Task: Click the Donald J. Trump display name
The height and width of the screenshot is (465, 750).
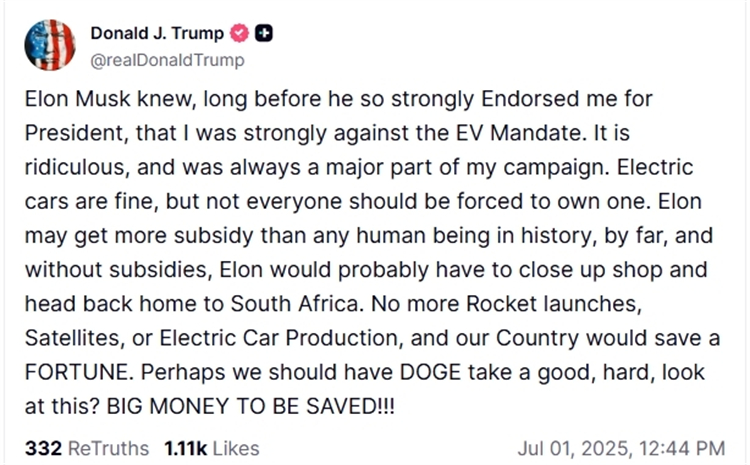Action: [x=156, y=34]
